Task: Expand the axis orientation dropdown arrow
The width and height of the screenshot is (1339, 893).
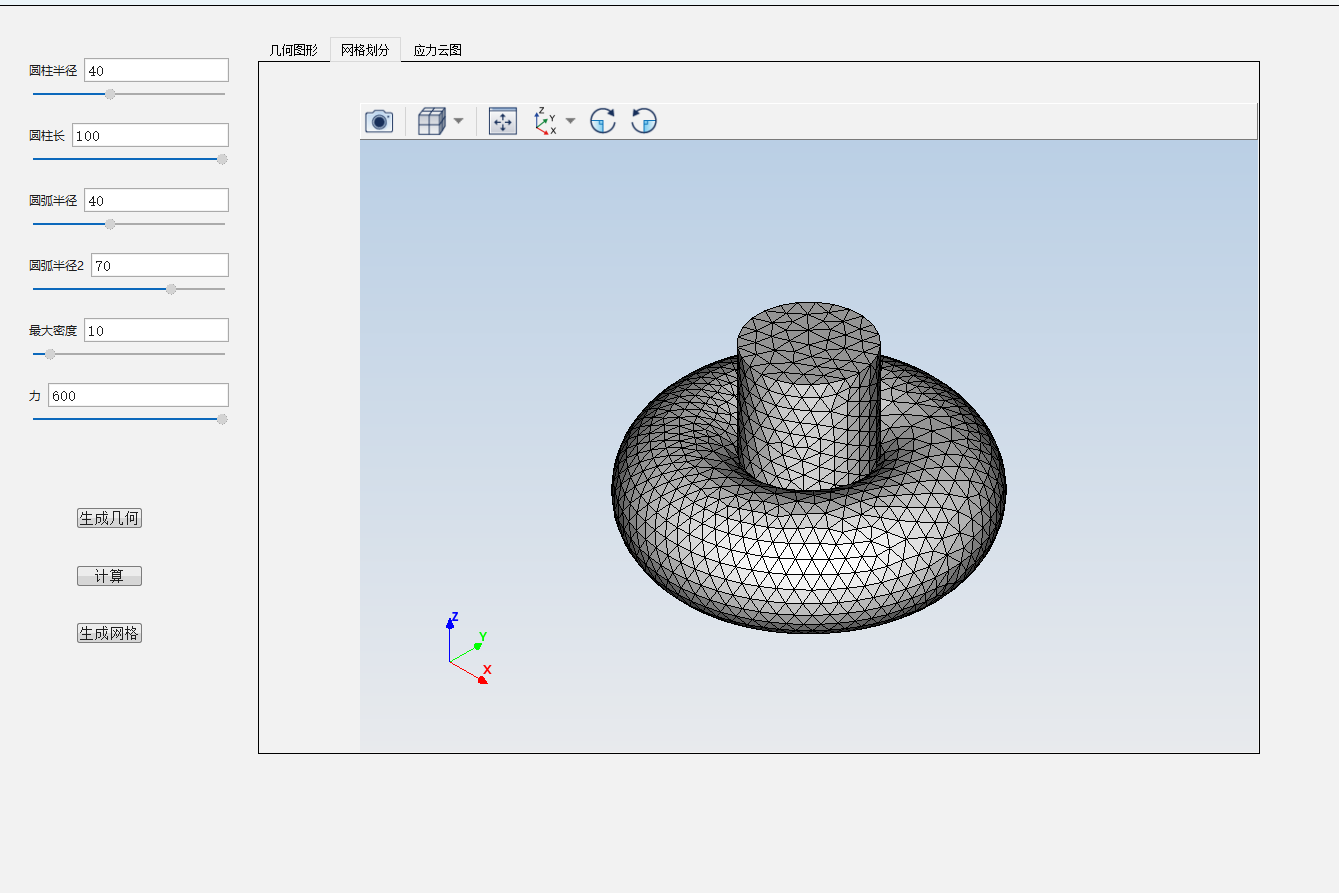Action: pos(571,121)
